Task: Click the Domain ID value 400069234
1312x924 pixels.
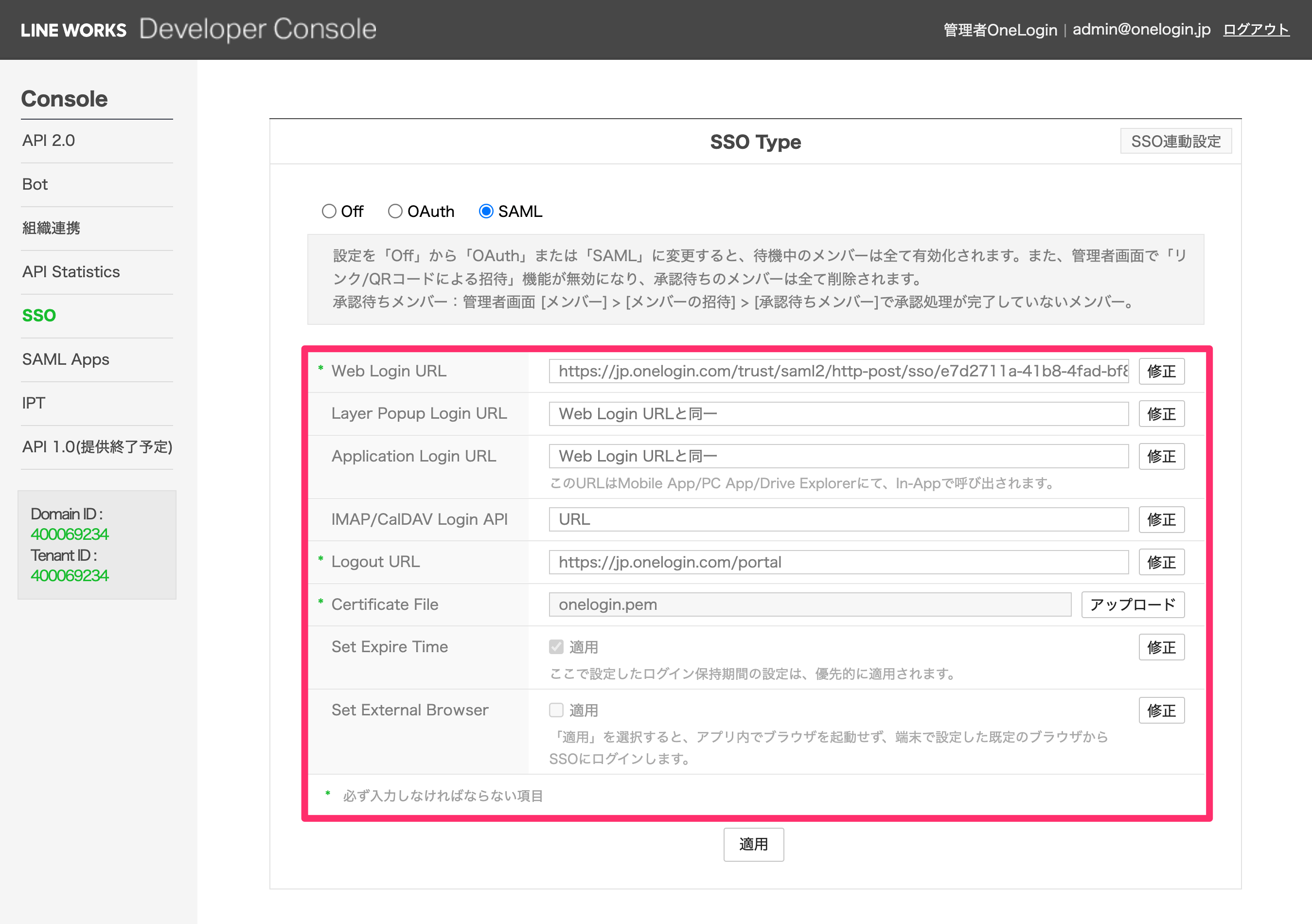Action: (x=70, y=534)
